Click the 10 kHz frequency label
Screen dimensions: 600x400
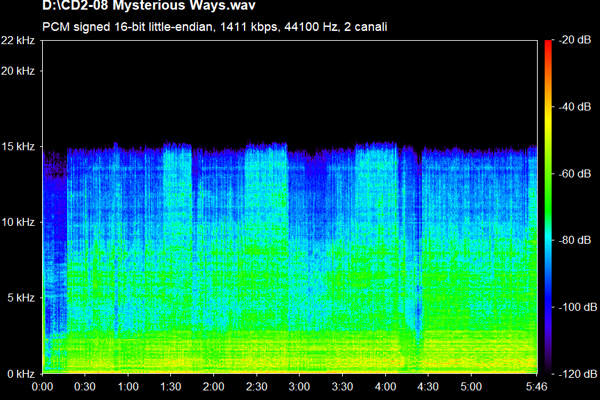click(18, 222)
